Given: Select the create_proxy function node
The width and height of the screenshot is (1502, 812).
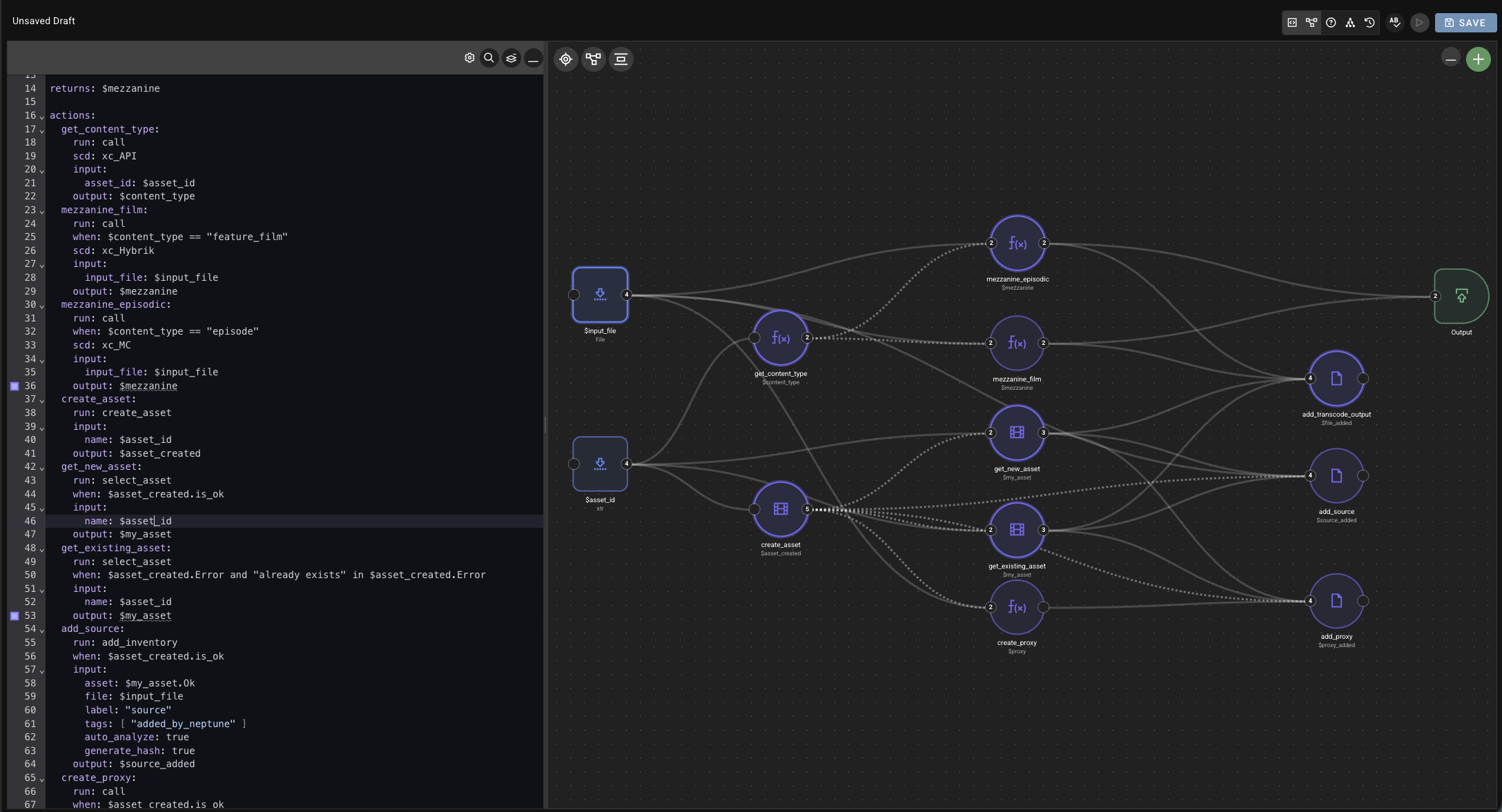Looking at the screenshot, I should pyautogui.click(x=1017, y=607).
